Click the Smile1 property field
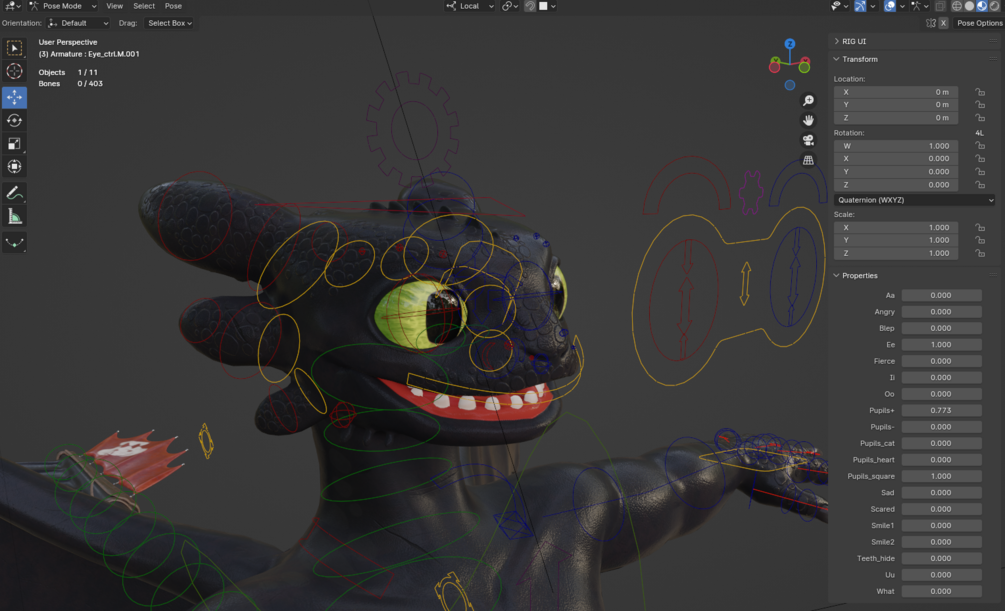 [941, 526]
